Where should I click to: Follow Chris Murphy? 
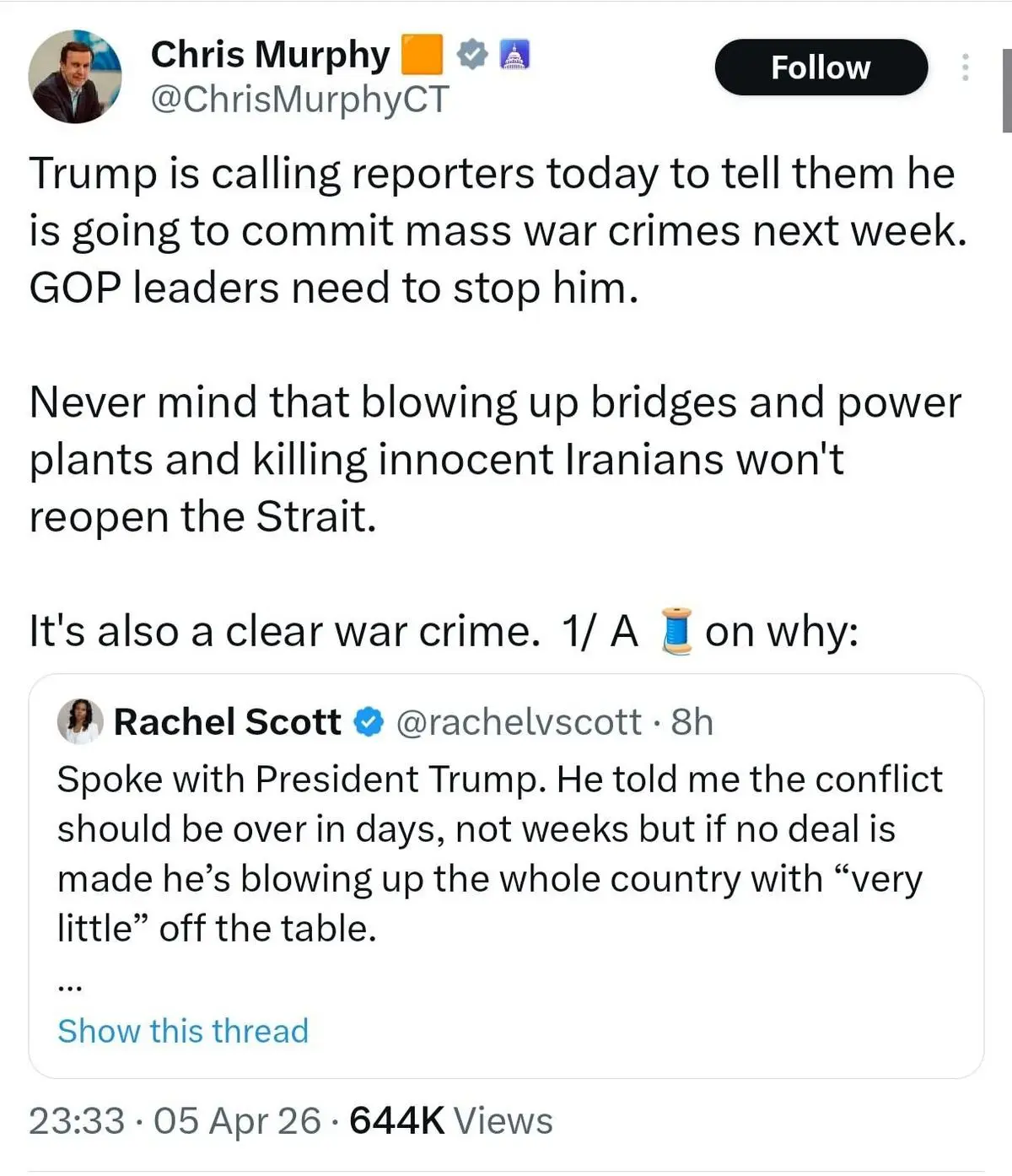pos(821,67)
